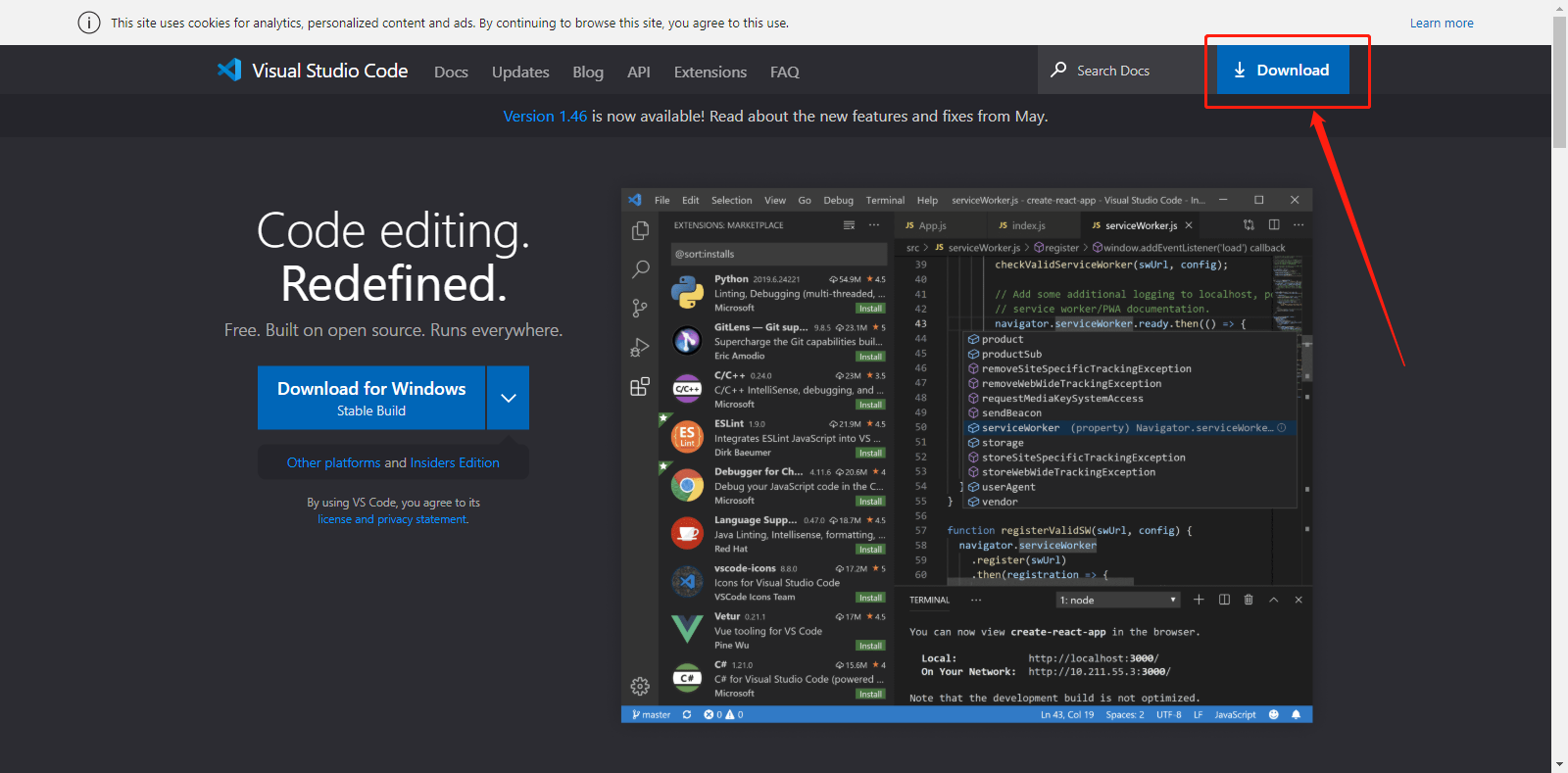Select the Debugger for Chrome extension icon
1568x773 pixels.
click(687, 486)
